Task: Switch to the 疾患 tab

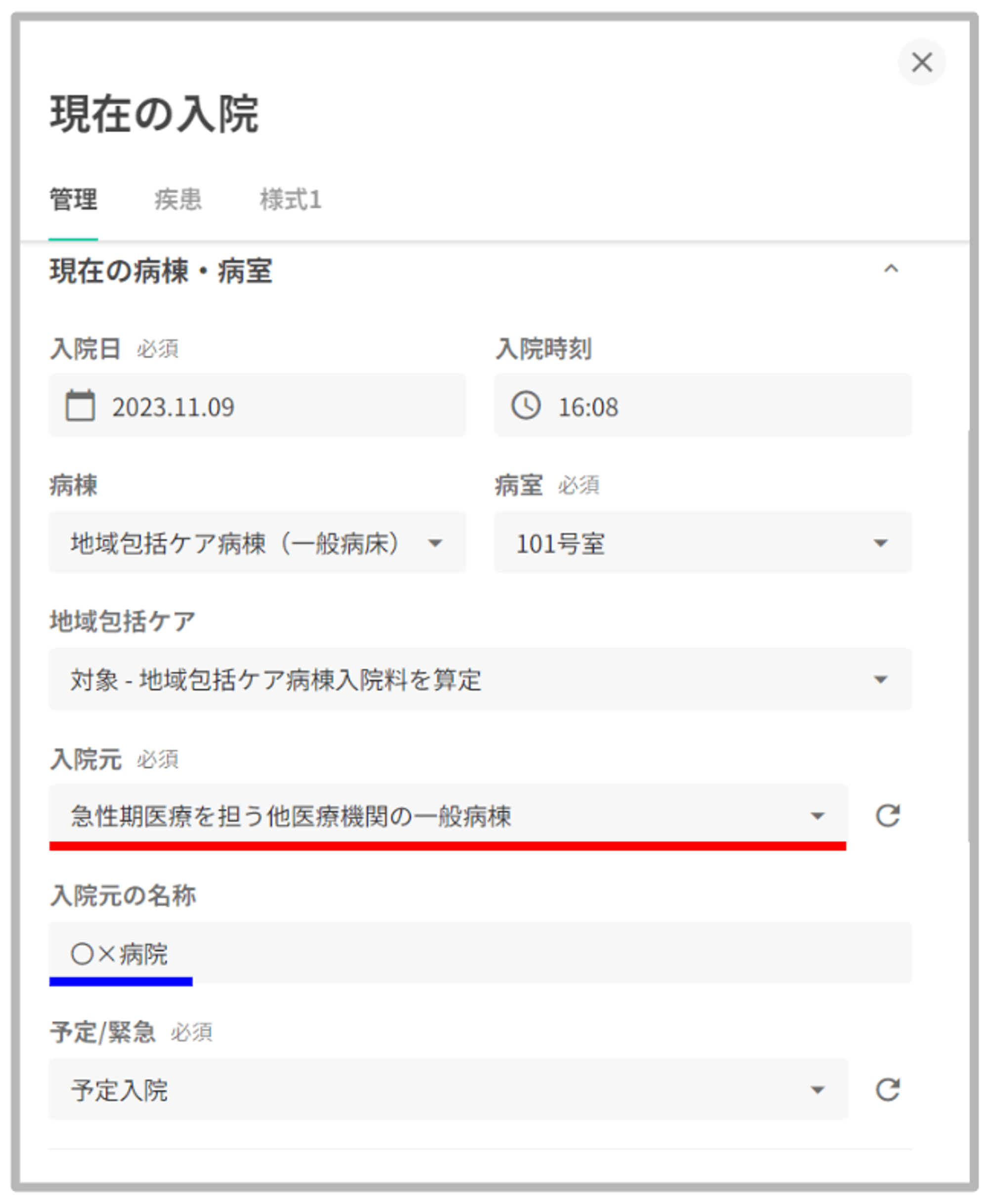Action: [x=178, y=199]
